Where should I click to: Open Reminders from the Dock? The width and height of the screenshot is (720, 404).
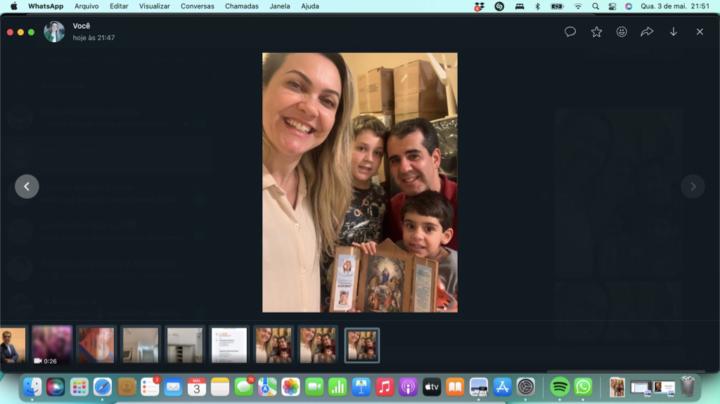(150, 387)
